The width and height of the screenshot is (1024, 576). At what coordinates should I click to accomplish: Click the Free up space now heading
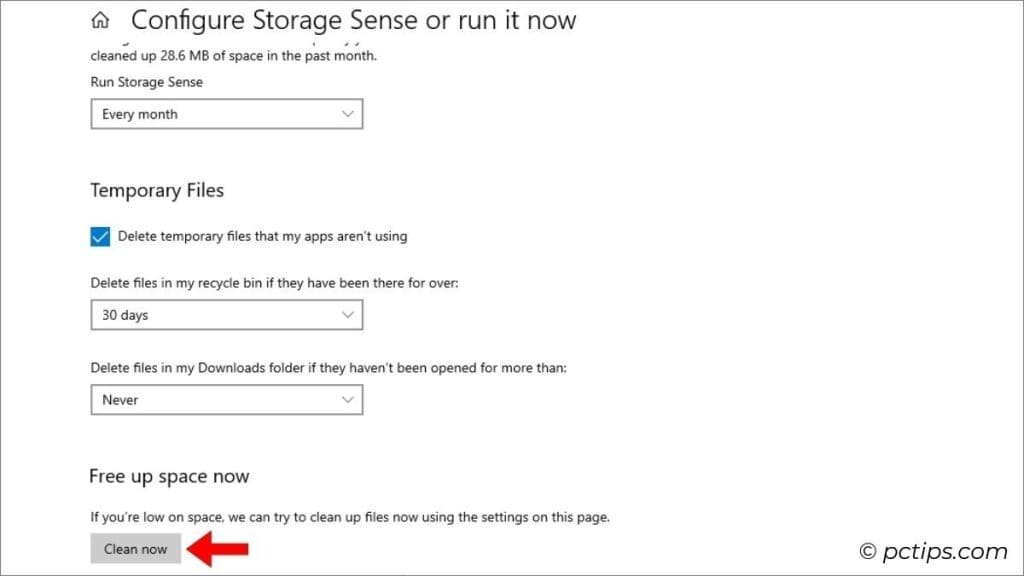(169, 476)
